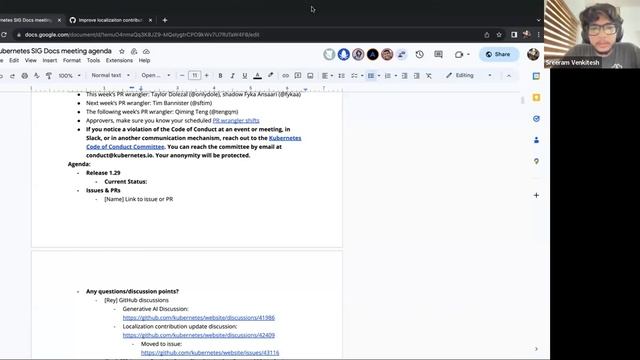Open the Normal text style dropdown

[x=110, y=76]
